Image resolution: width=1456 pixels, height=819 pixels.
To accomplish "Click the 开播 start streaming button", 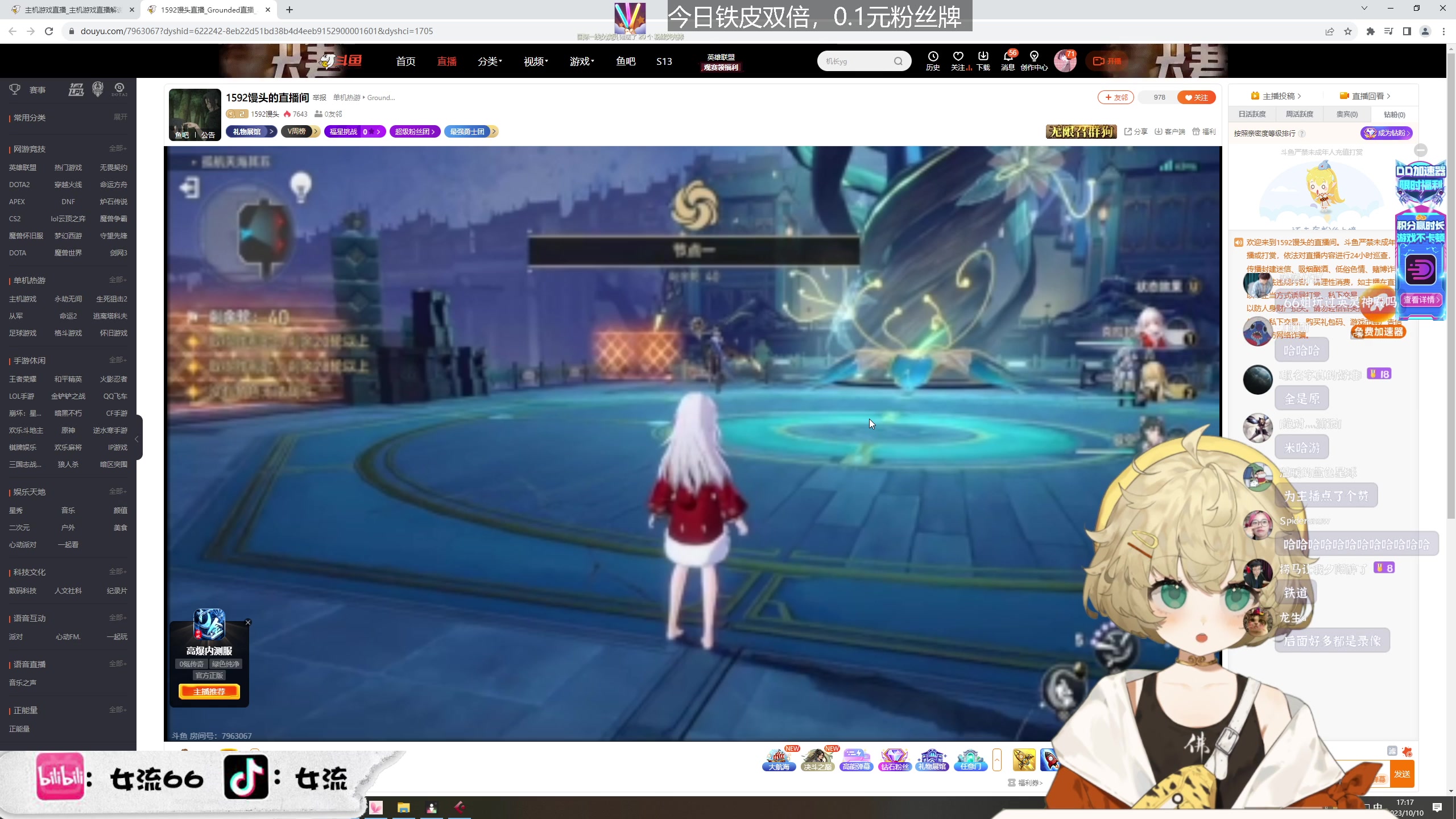I will [x=1107, y=61].
